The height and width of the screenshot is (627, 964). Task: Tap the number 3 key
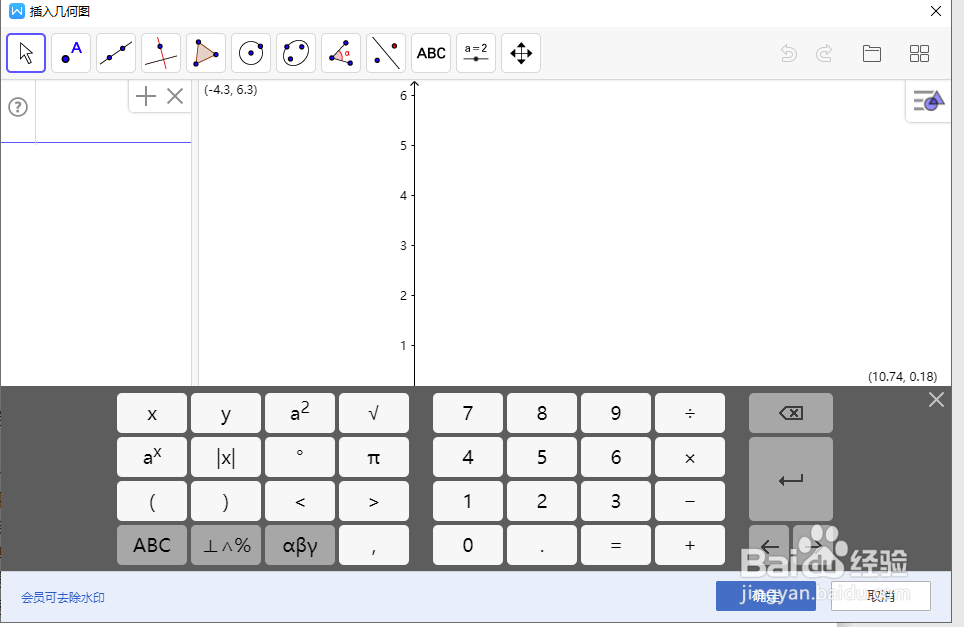(x=616, y=501)
